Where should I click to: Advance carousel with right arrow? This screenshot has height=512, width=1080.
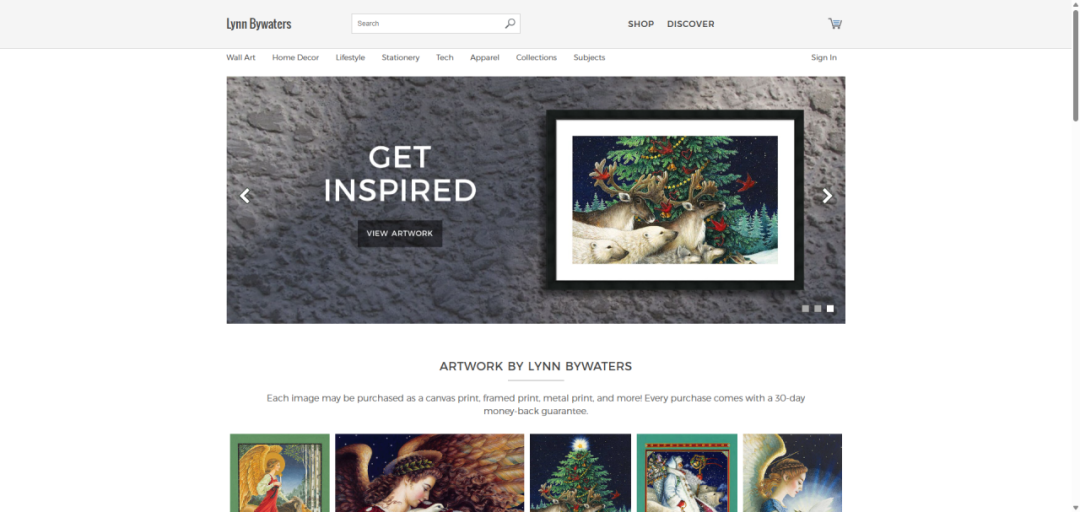827,196
